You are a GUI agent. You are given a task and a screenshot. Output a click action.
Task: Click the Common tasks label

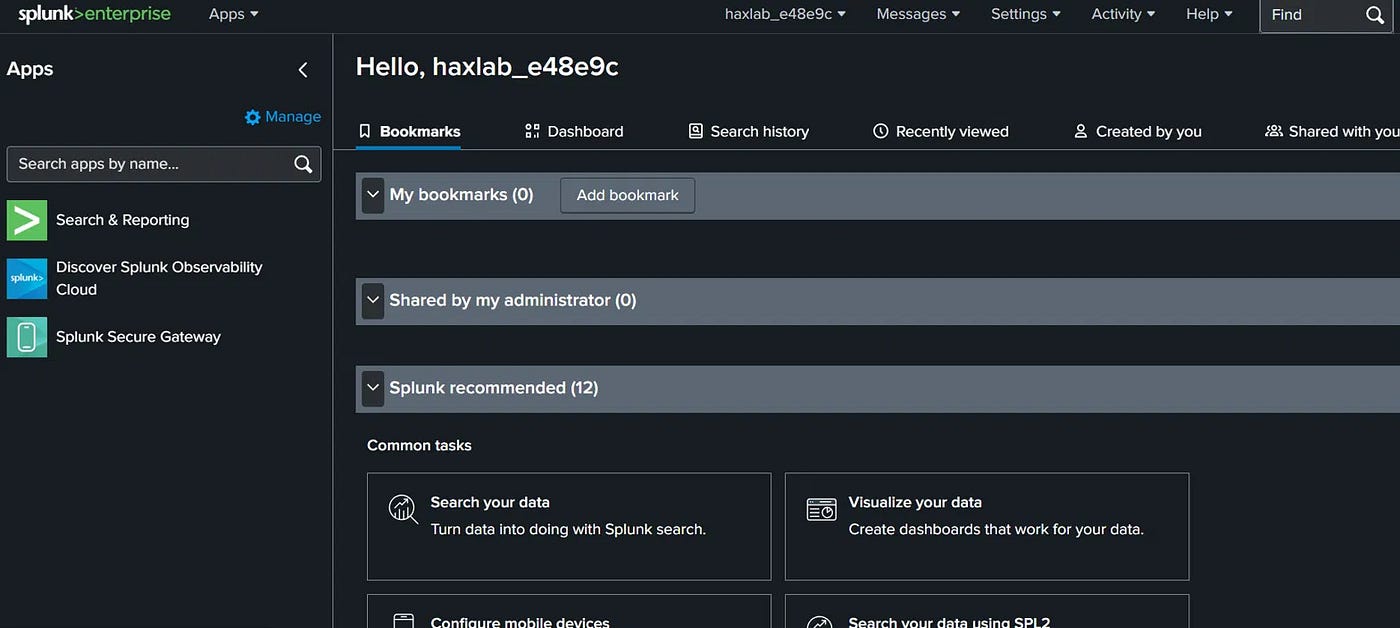pyautogui.click(x=419, y=445)
